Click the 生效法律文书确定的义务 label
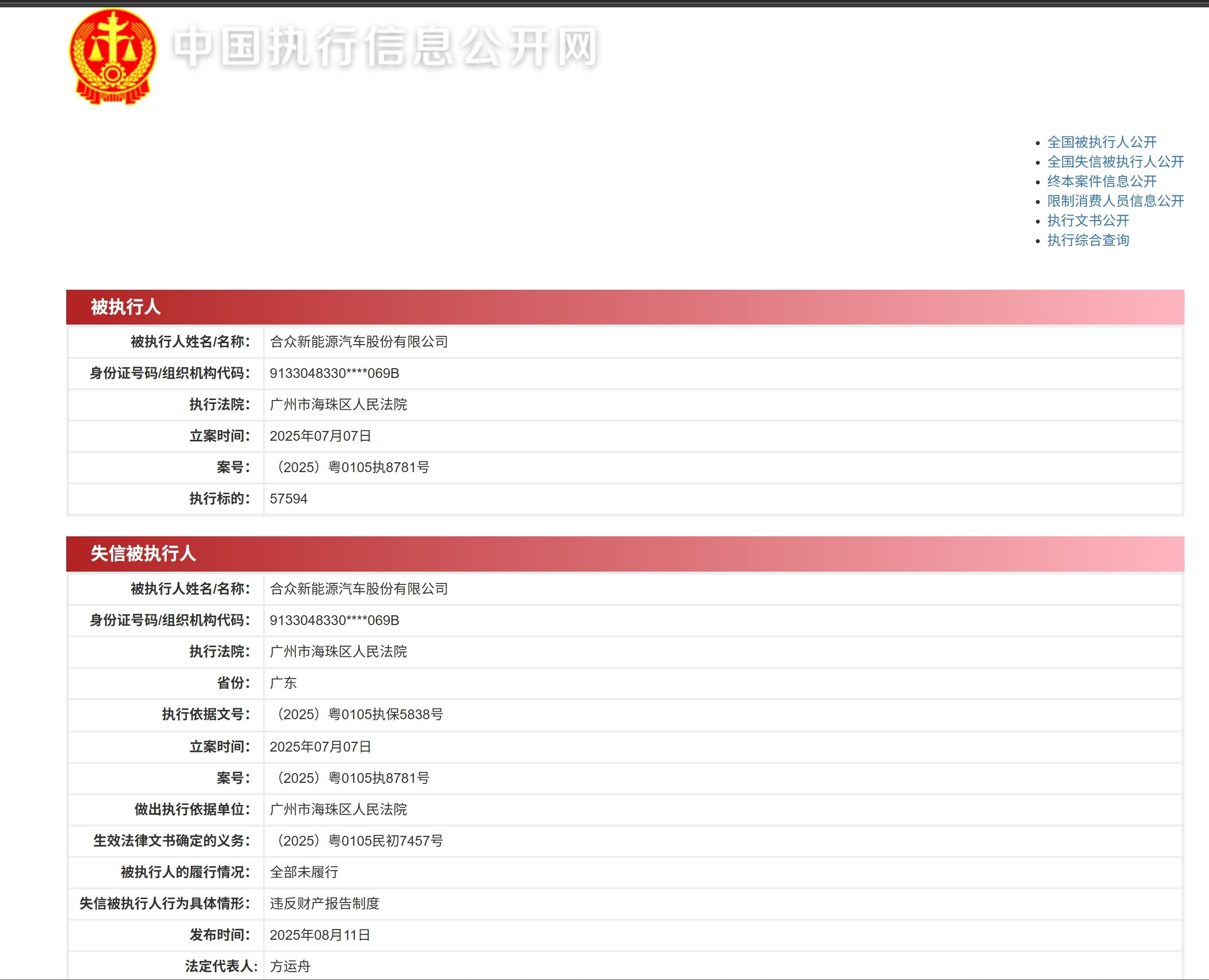1209x980 pixels. 172,841
